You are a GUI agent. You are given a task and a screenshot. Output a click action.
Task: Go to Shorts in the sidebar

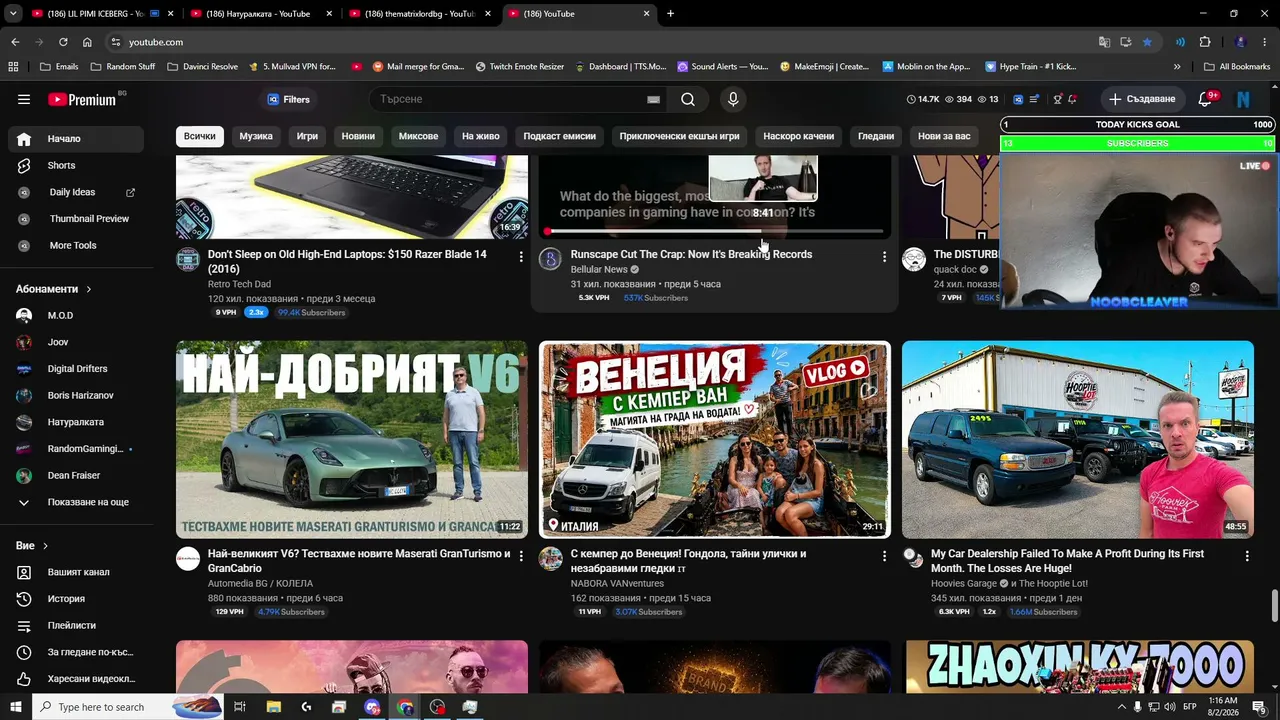coord(76,165)
